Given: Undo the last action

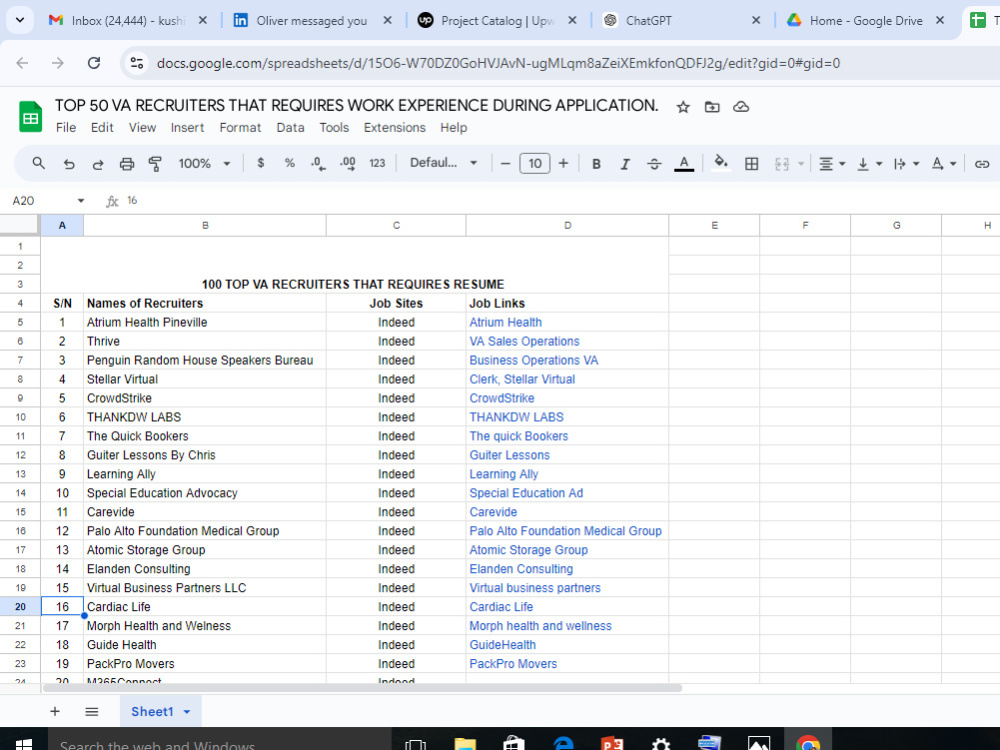Looking at the screenshot, I should click(69, 164).
